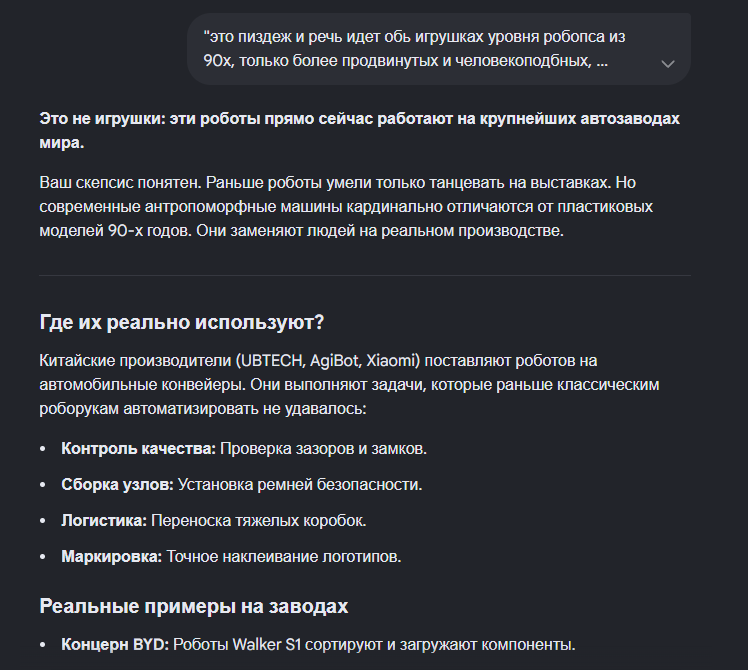Click the user message bubble text

pos(414,49)
